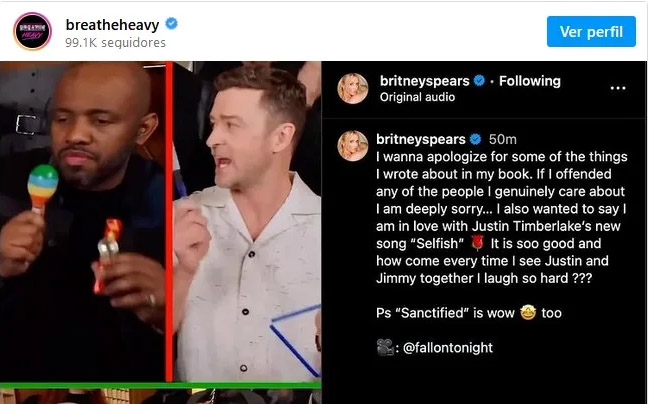Open the breatheheavy profile avatar

click(32, 31)
